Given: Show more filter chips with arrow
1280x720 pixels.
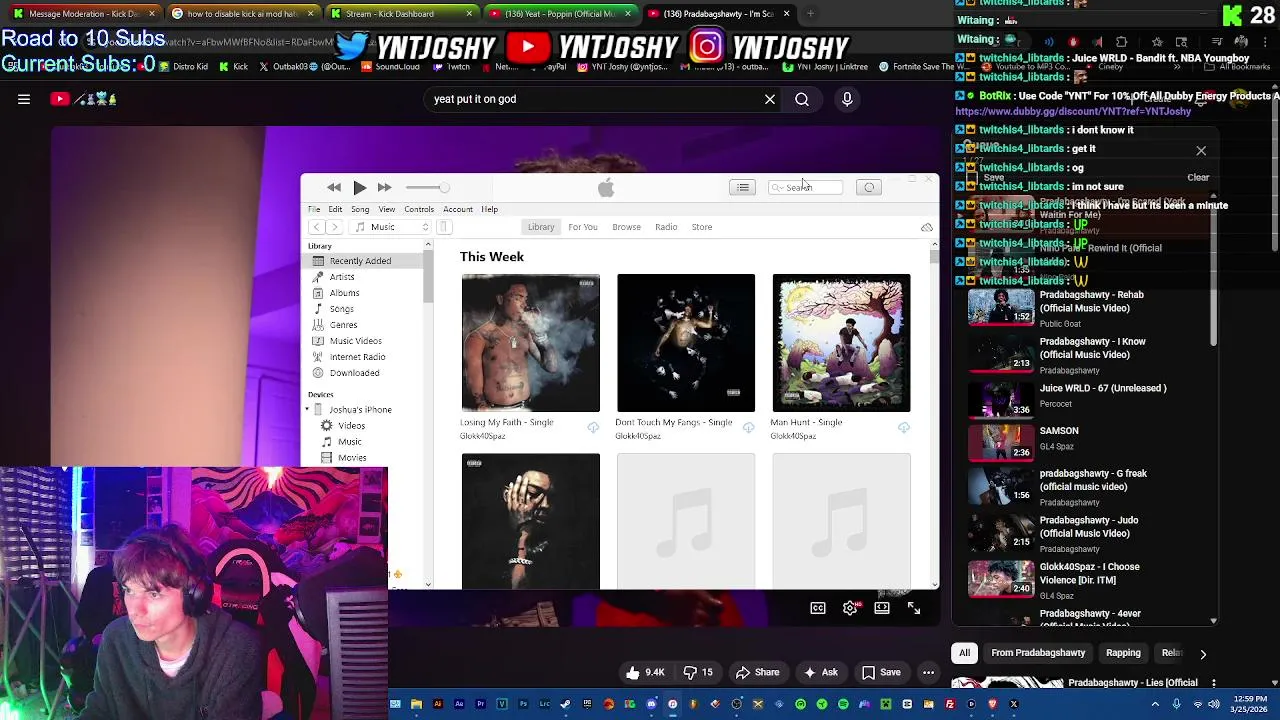Looking at the screenshot, I should [x=1203, y=654].
